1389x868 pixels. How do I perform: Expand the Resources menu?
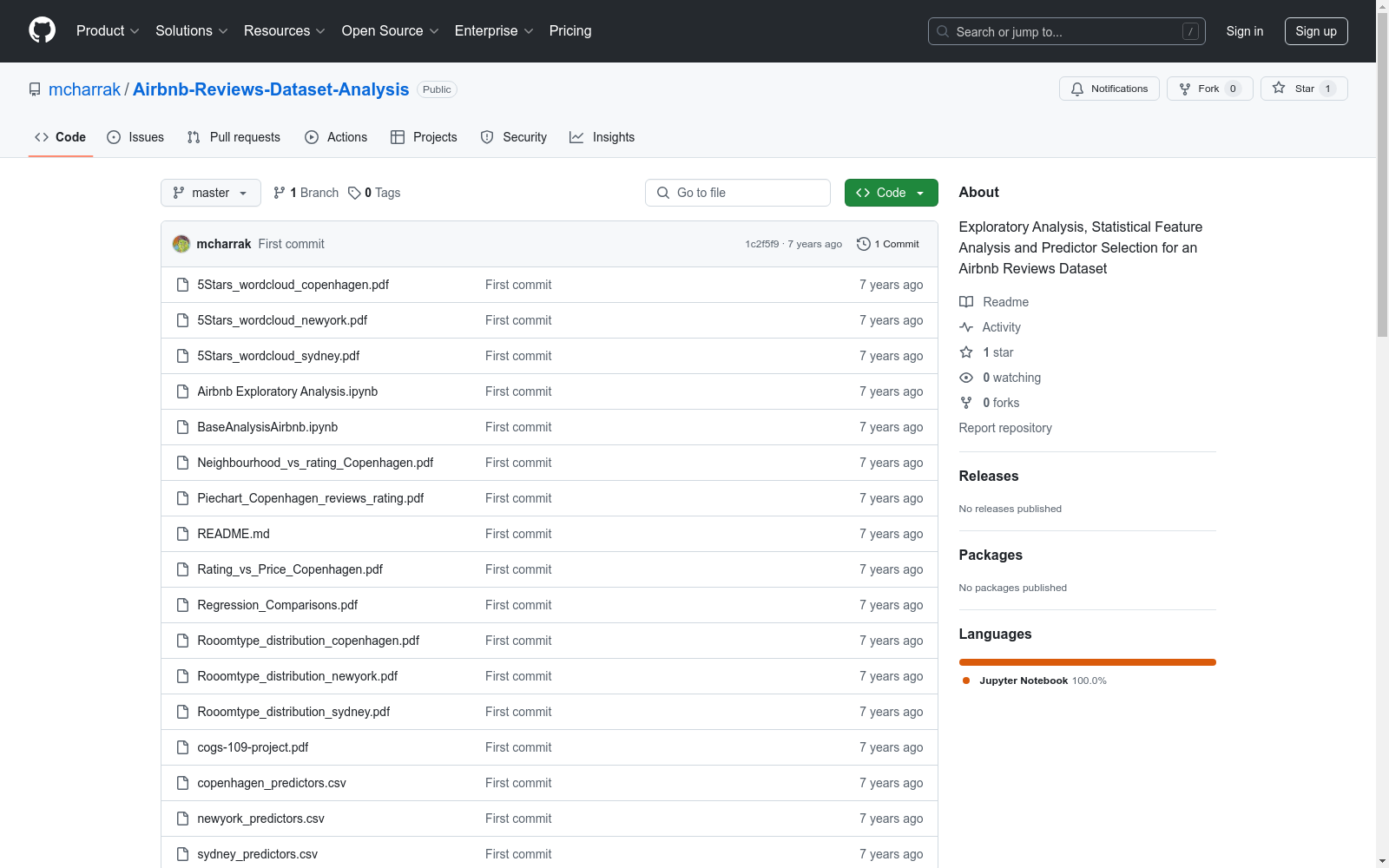pyautogui.click(x=285, y=30)
